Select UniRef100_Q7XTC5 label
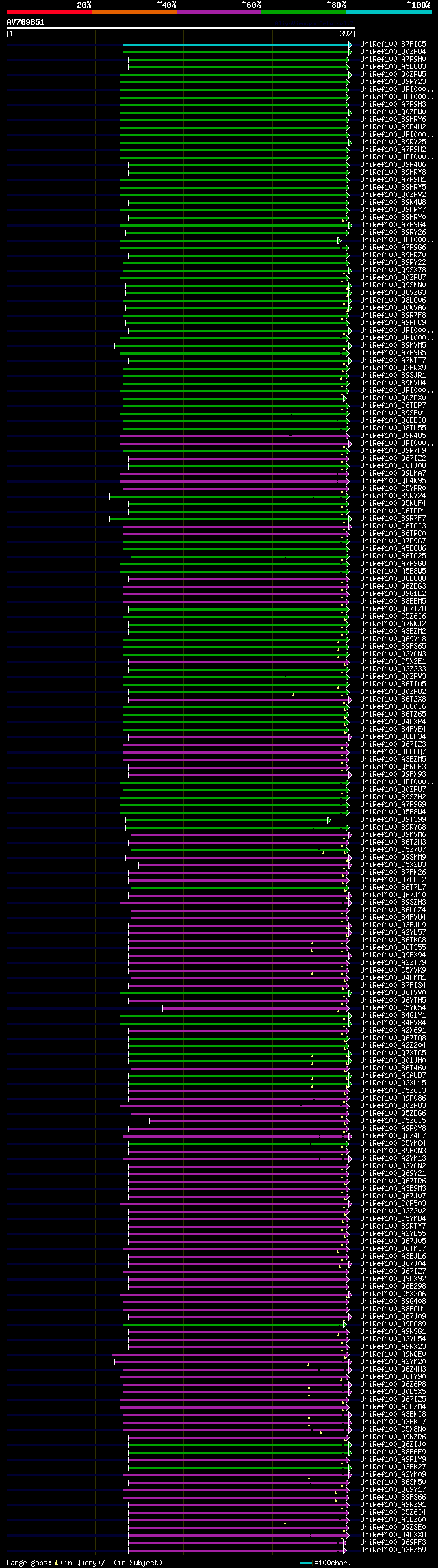This screenshot has width=438, height=1568. 393,1053
